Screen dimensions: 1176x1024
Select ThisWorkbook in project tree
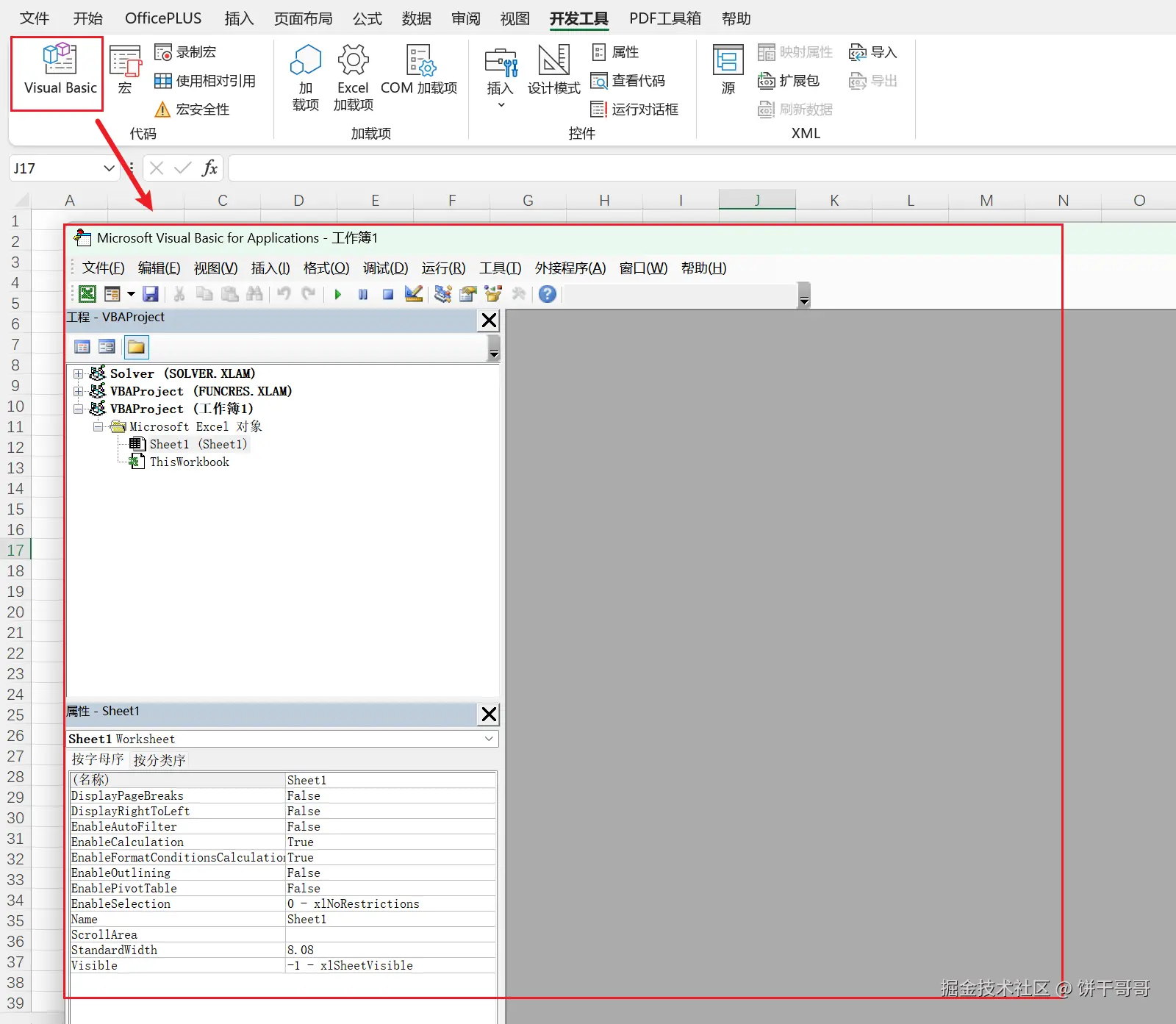[189, 462]
